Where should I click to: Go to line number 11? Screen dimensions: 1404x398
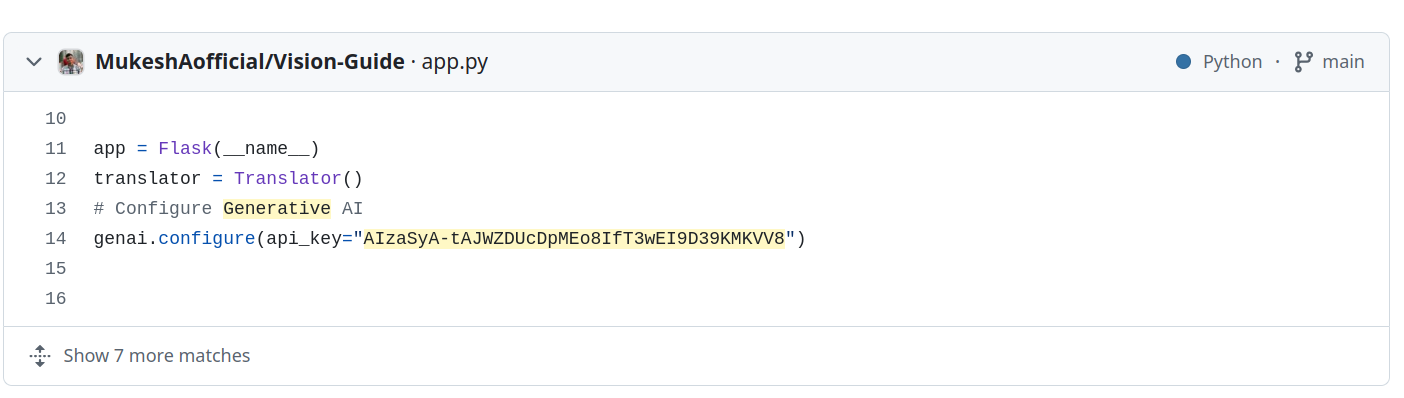[x=55, y=149]
